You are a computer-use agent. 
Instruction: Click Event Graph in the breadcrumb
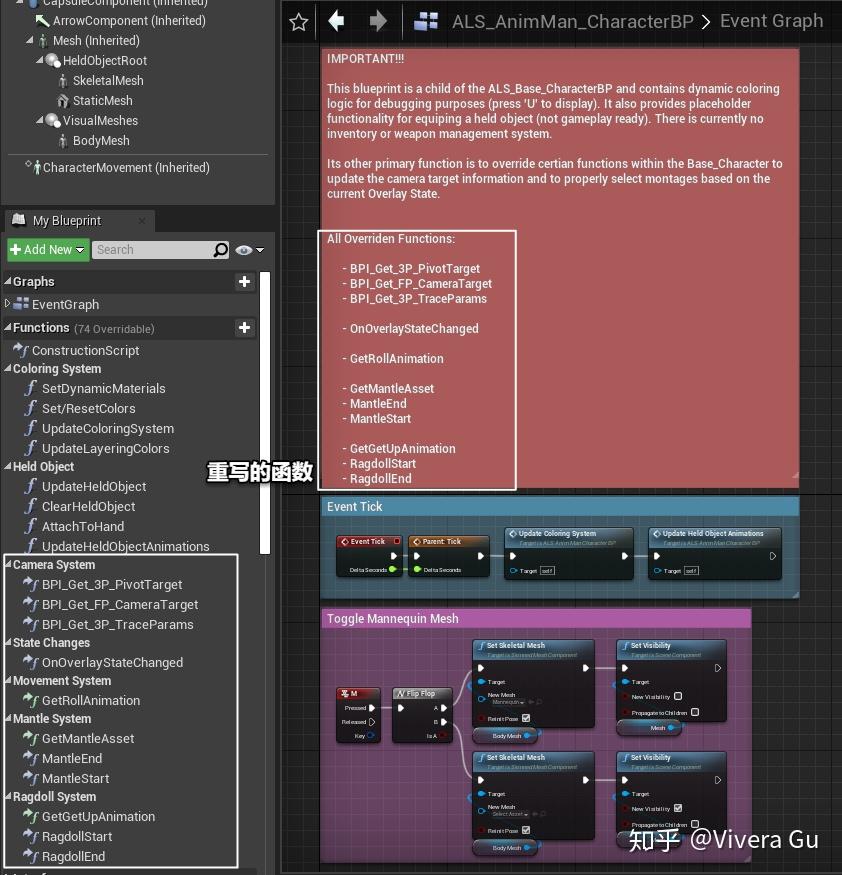pos(771,20)
